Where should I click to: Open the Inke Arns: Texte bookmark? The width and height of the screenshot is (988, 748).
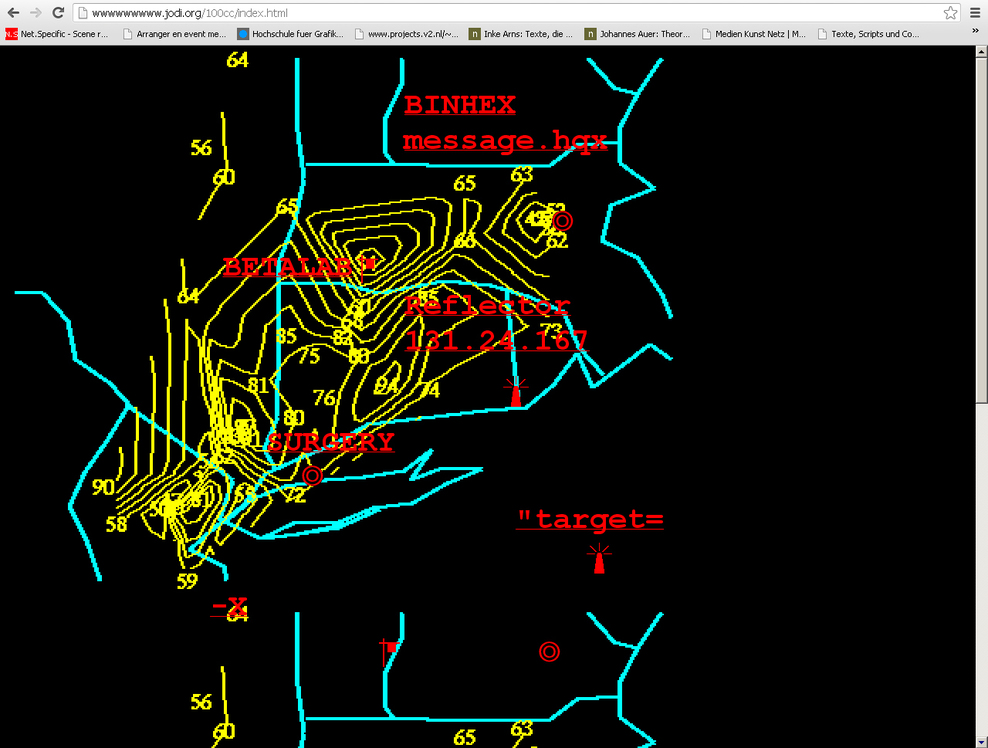[x=521, y=34]
